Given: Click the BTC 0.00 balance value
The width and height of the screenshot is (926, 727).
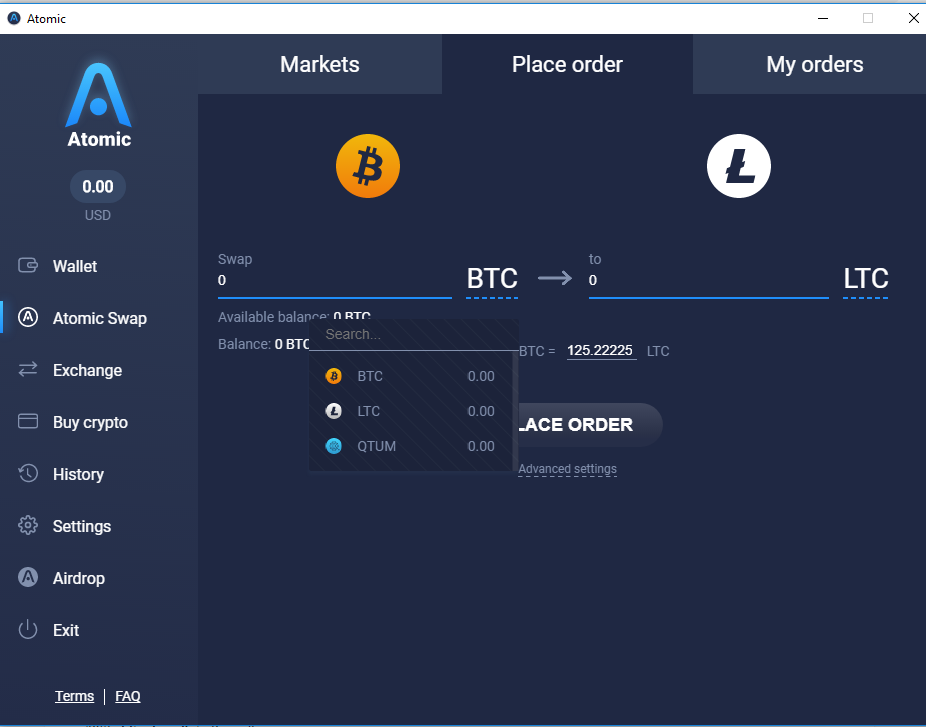Looking at the screenshot, I should (x=481, y=376).
